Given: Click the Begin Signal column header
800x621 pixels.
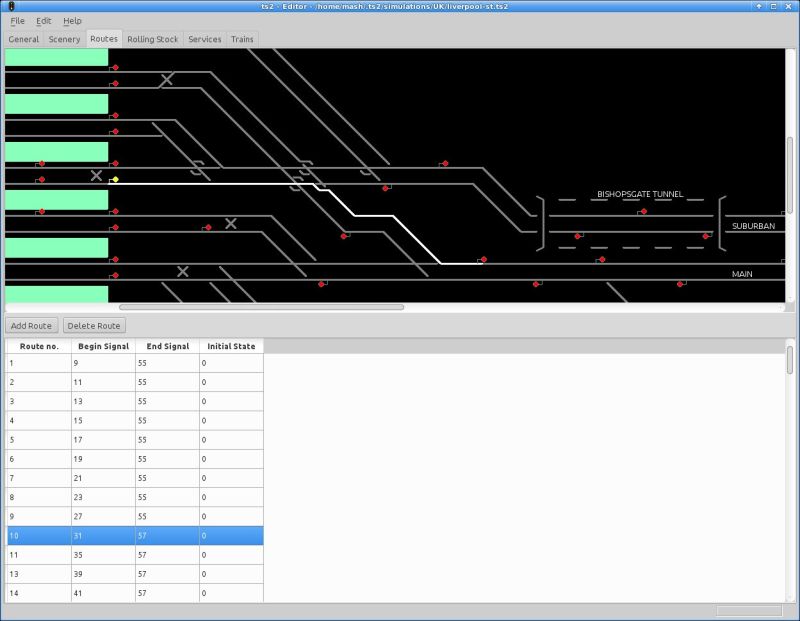Looking at the screenshot, I should coord(103,345).
